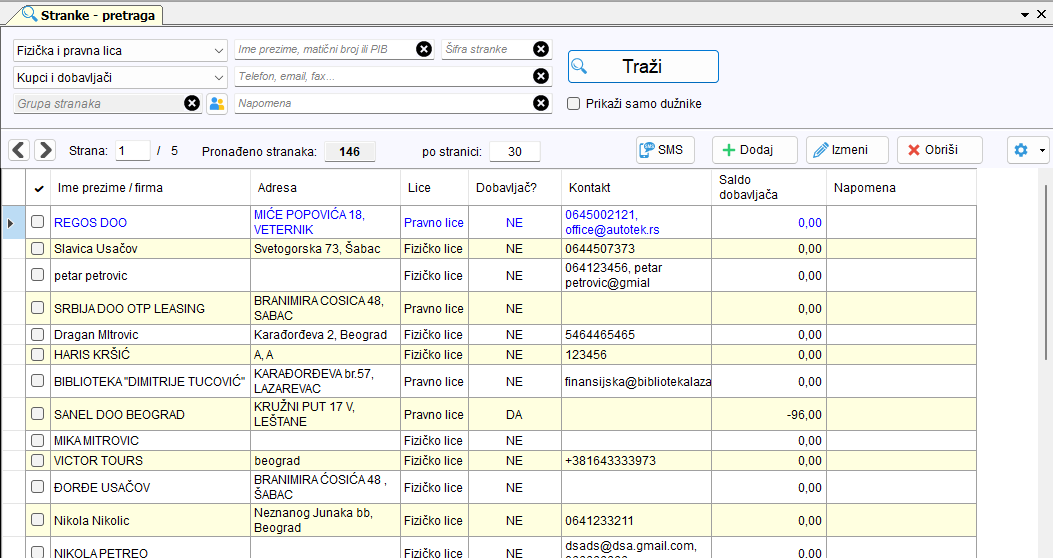Viewport: 1053px width, 558px height.
Task: Check the Nikola Nikolic row checkbox
Action: pos(38,520)
